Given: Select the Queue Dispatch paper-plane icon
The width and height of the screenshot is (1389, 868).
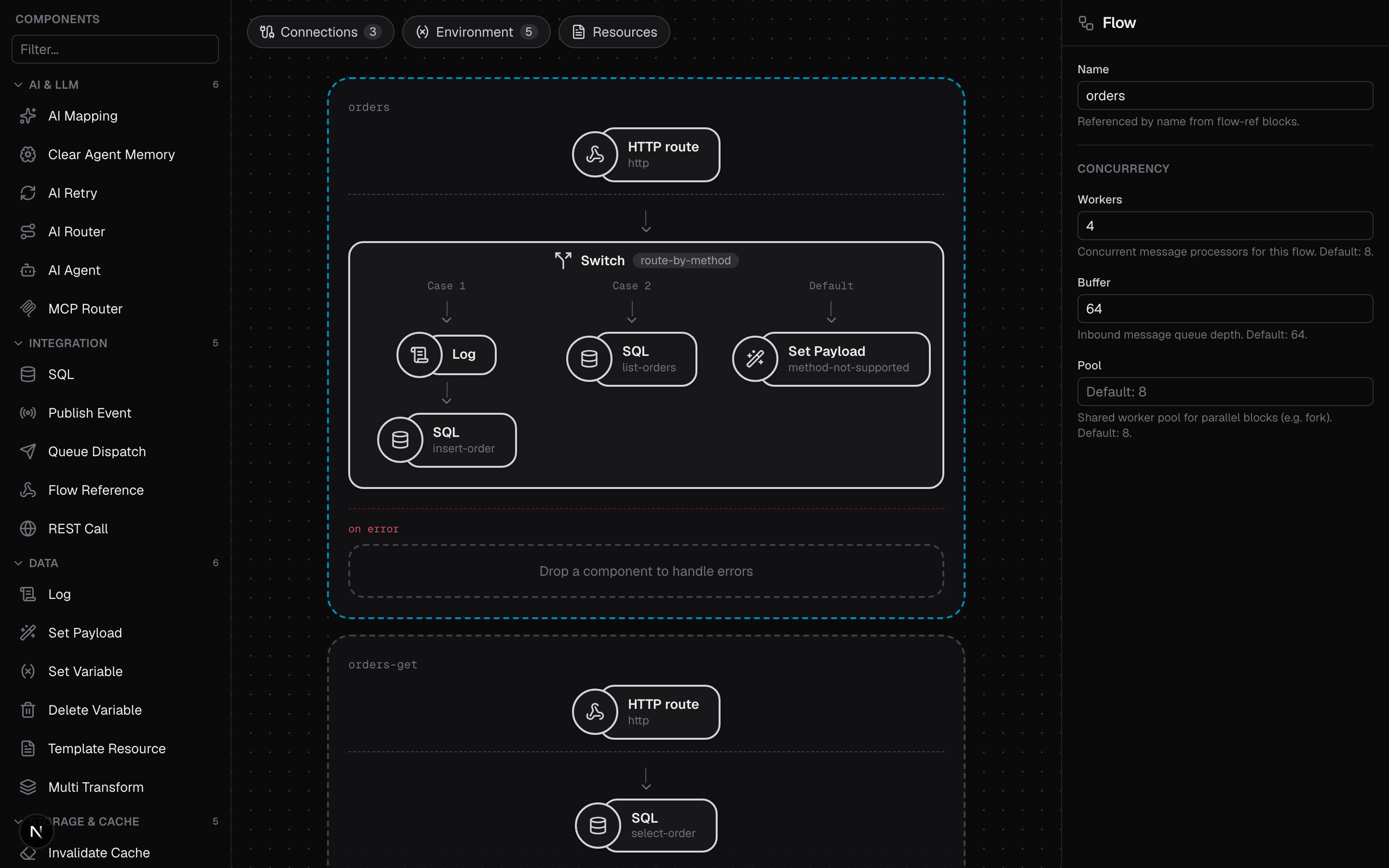Looking at the screenshot, I should coord(27,451).
